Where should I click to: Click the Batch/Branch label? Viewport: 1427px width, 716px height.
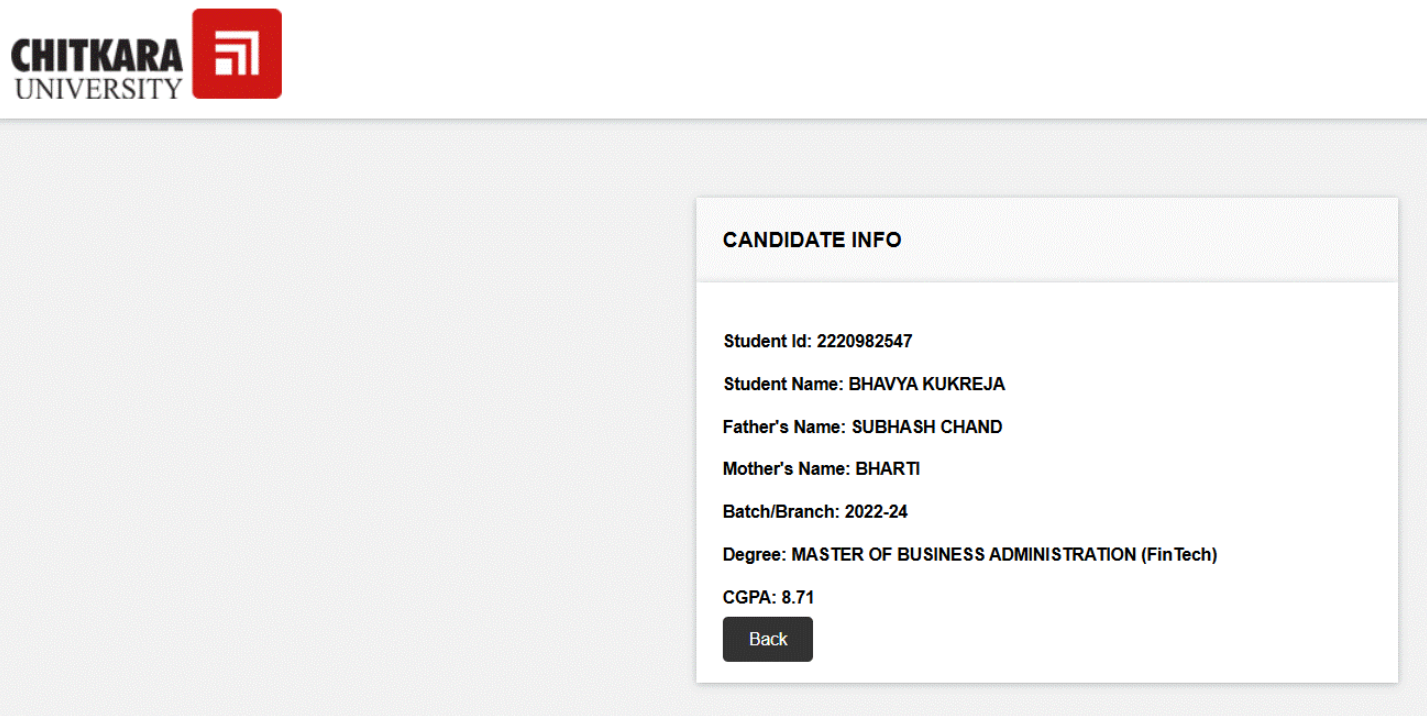point(781,512)
